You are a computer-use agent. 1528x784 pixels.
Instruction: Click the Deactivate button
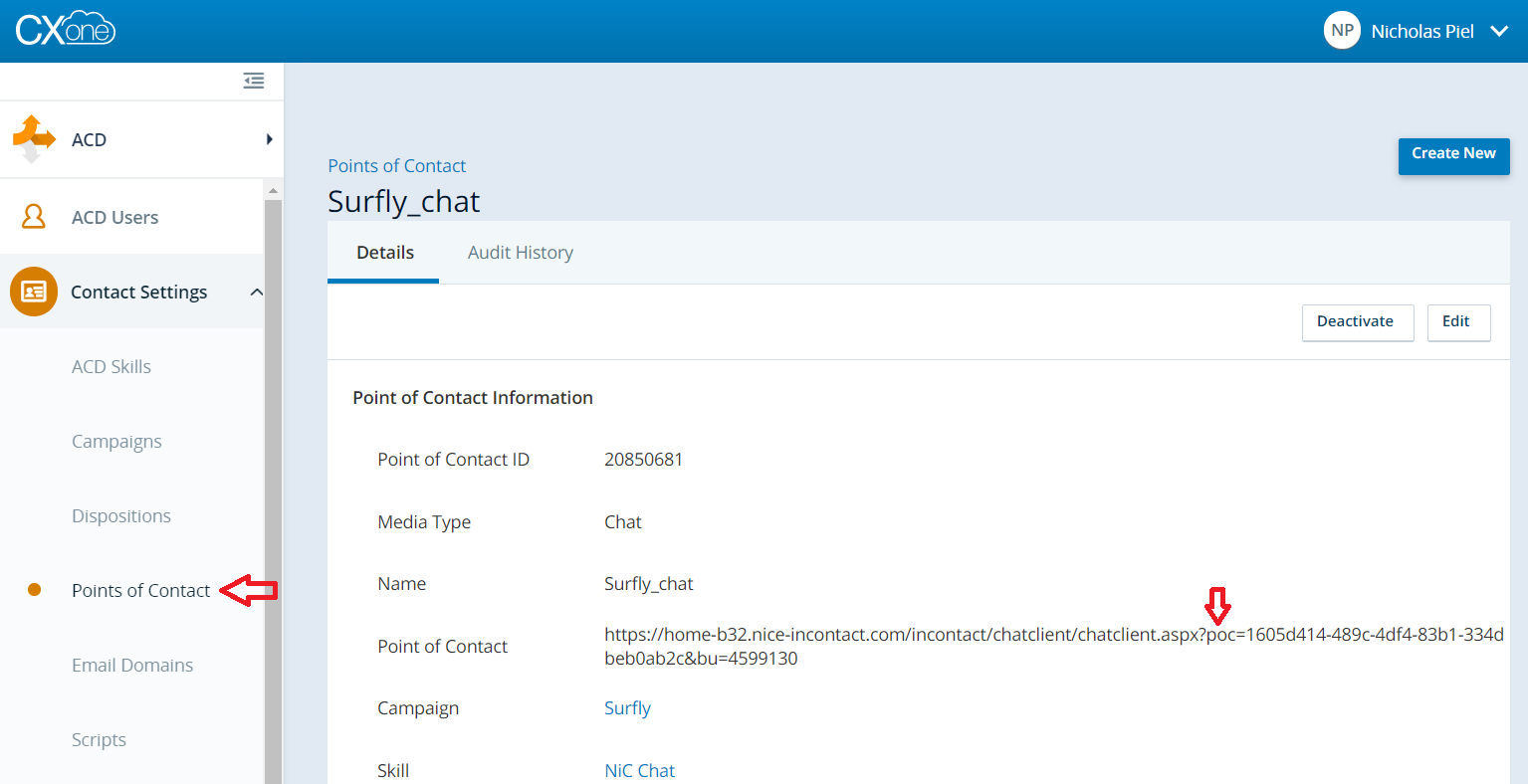pyautogui.click(x=1357, y=322)
